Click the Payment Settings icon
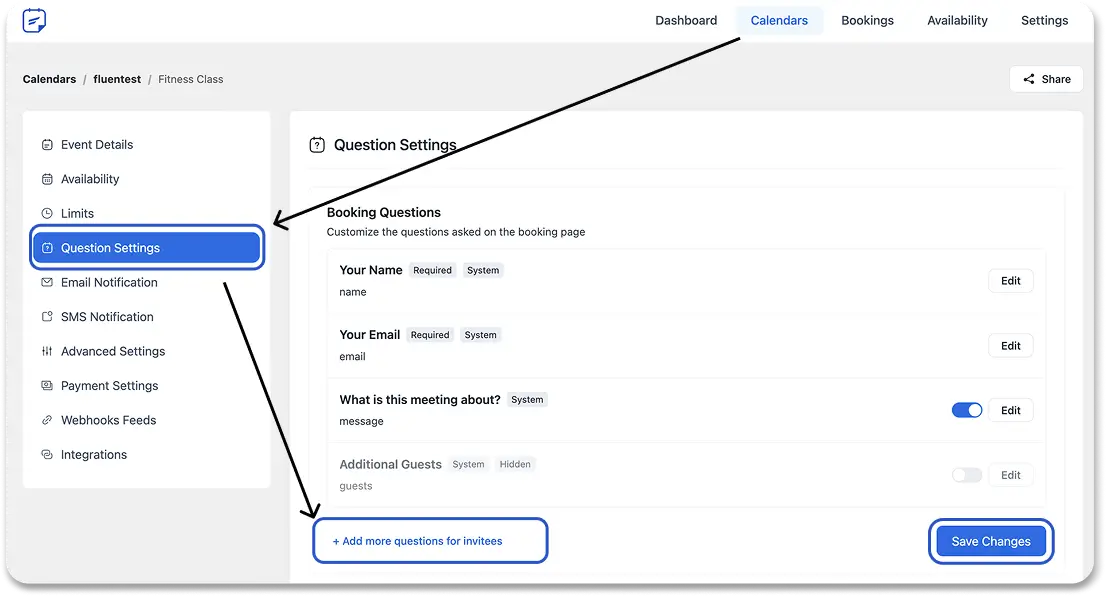Viewport: 1106px width, 596px height. pos(47,386)
